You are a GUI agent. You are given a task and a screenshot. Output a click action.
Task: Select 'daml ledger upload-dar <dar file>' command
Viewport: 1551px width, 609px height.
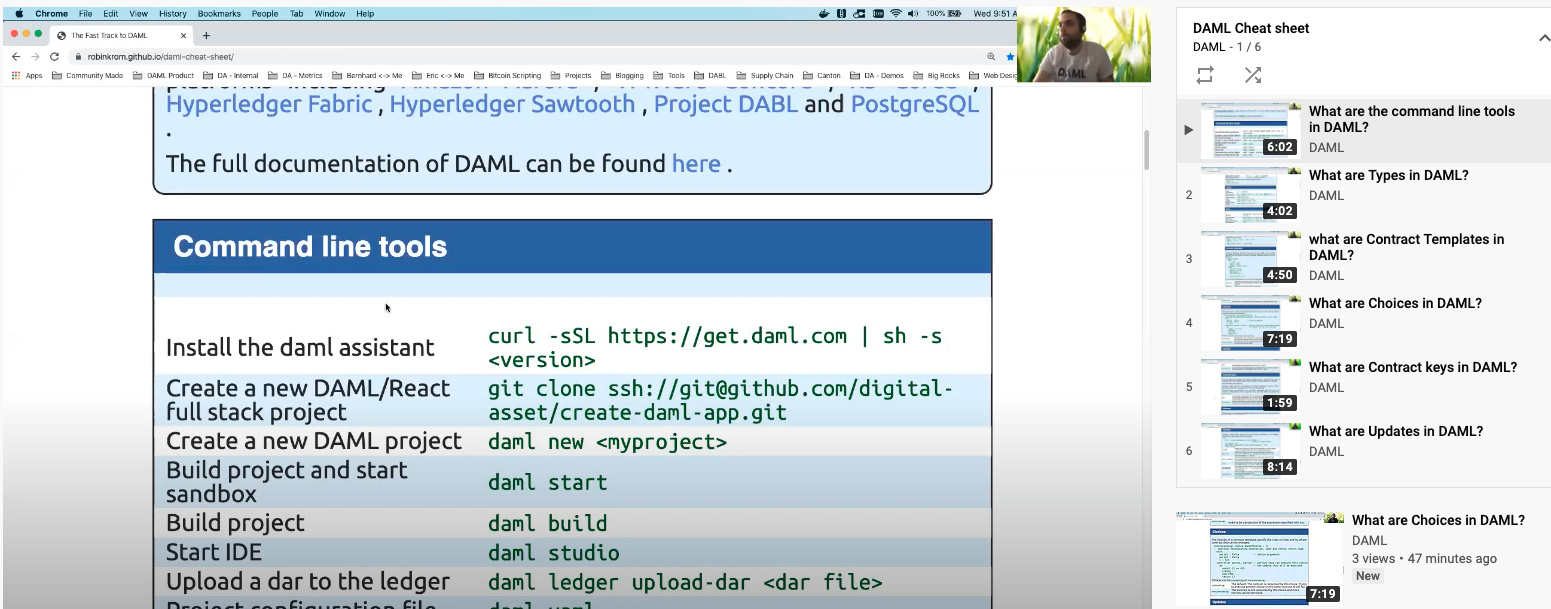click(685, 582)
